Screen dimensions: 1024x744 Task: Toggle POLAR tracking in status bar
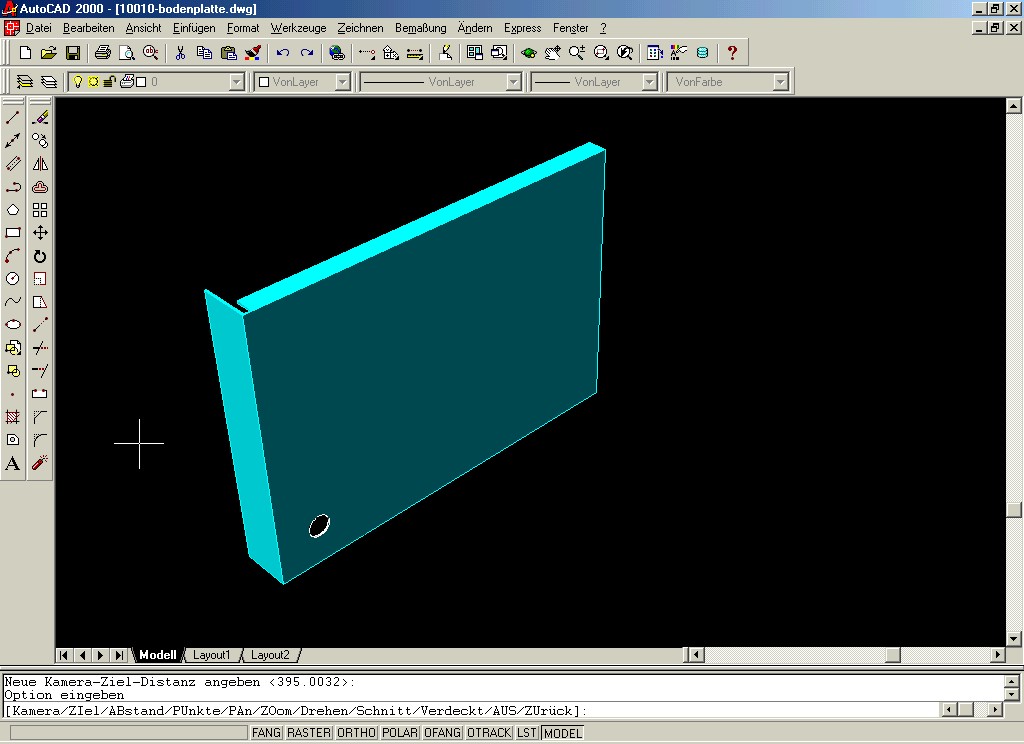pyautogui.click(x=400, y=733)
